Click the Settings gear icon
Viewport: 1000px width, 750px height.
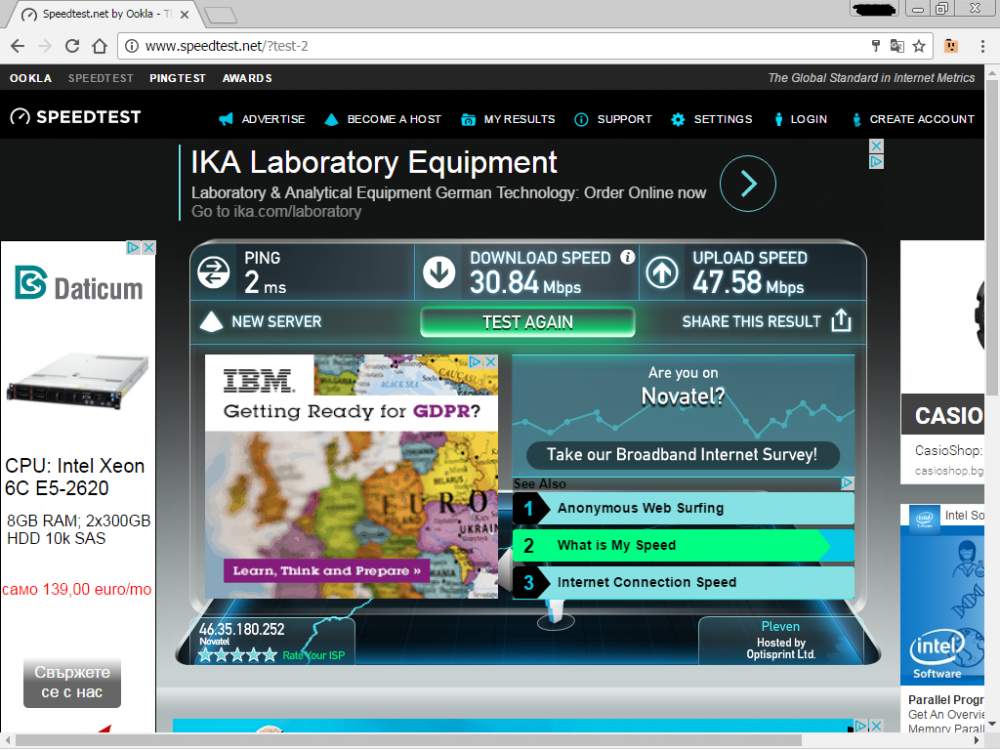tap(678, 119)
